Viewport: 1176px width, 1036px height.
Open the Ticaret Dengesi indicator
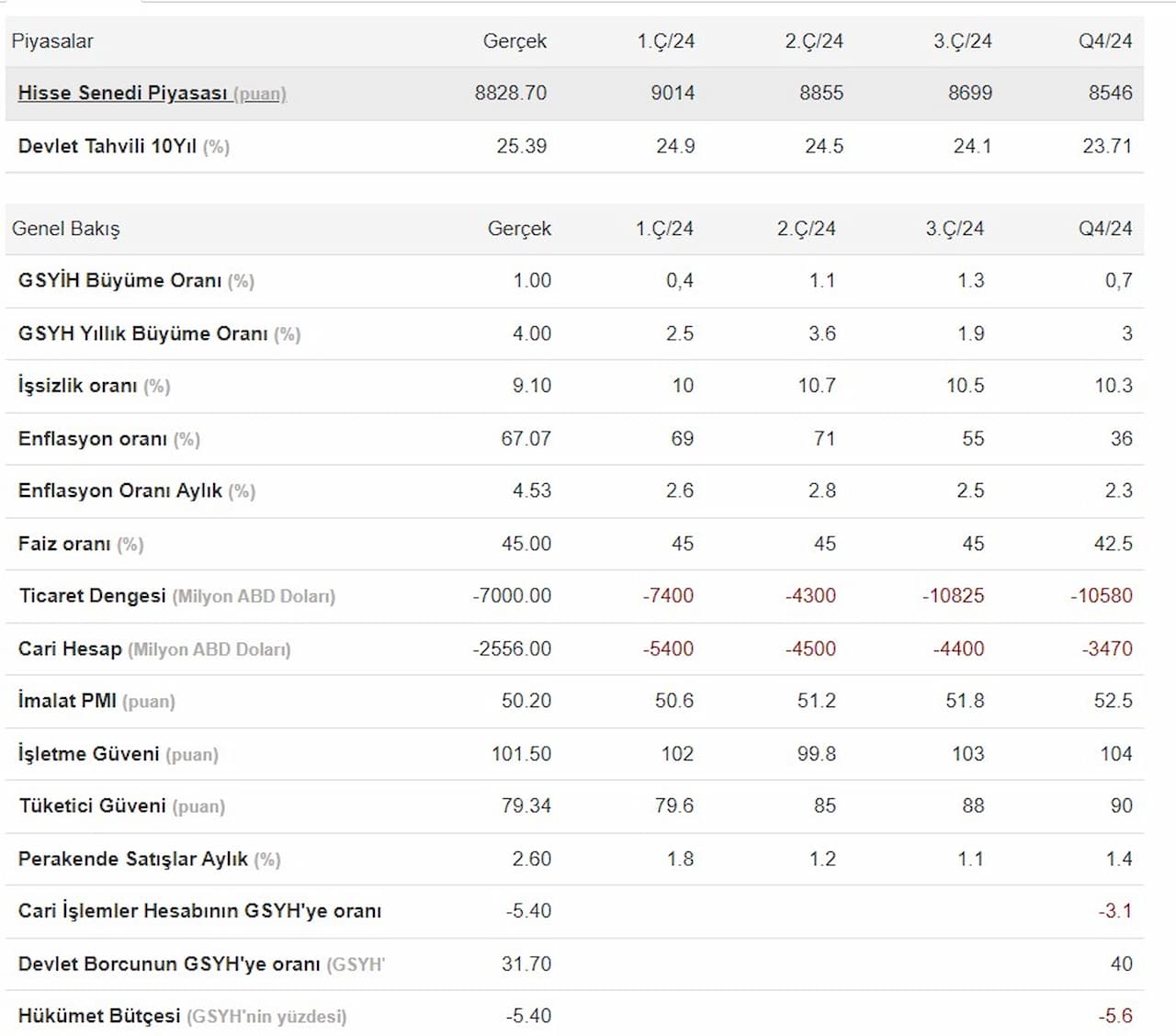[x=92, y=595]
